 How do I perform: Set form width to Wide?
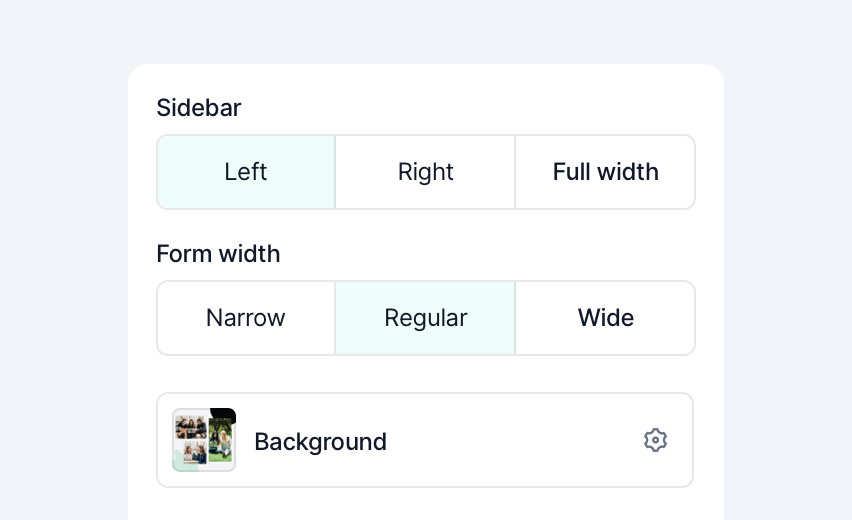point(605,318)
